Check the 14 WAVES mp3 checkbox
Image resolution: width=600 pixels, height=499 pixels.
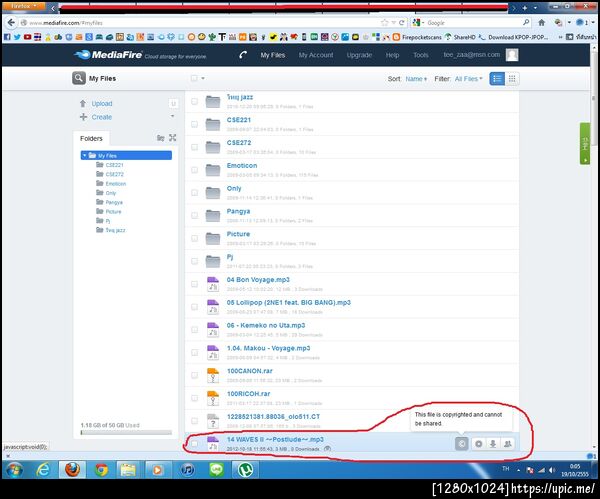(x=194, y=444)
